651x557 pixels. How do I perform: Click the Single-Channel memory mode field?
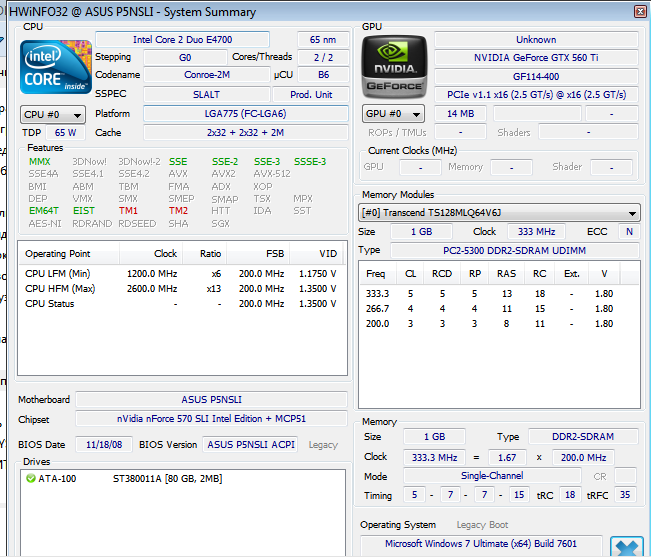[x=491, y=476]
